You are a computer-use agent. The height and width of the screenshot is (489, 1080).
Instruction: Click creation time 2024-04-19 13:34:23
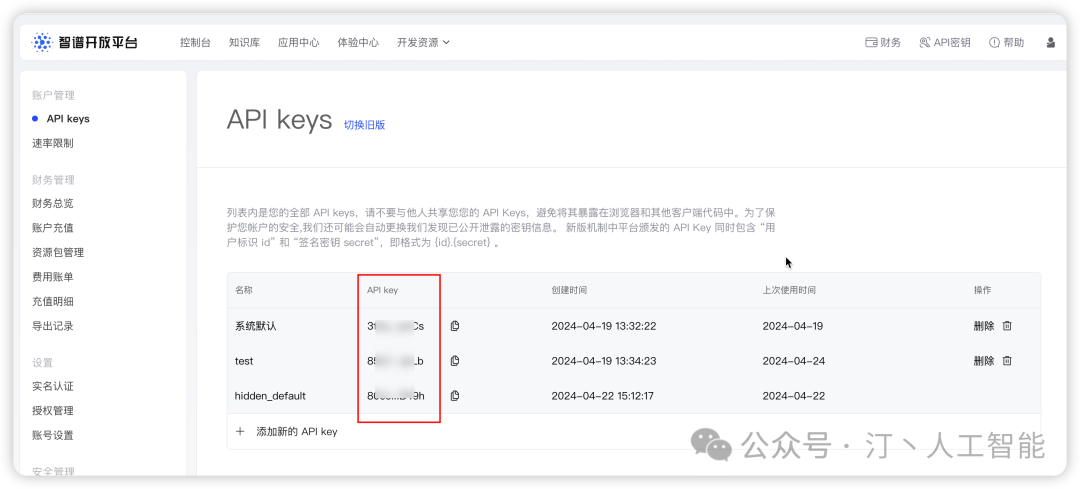(603, 361)
